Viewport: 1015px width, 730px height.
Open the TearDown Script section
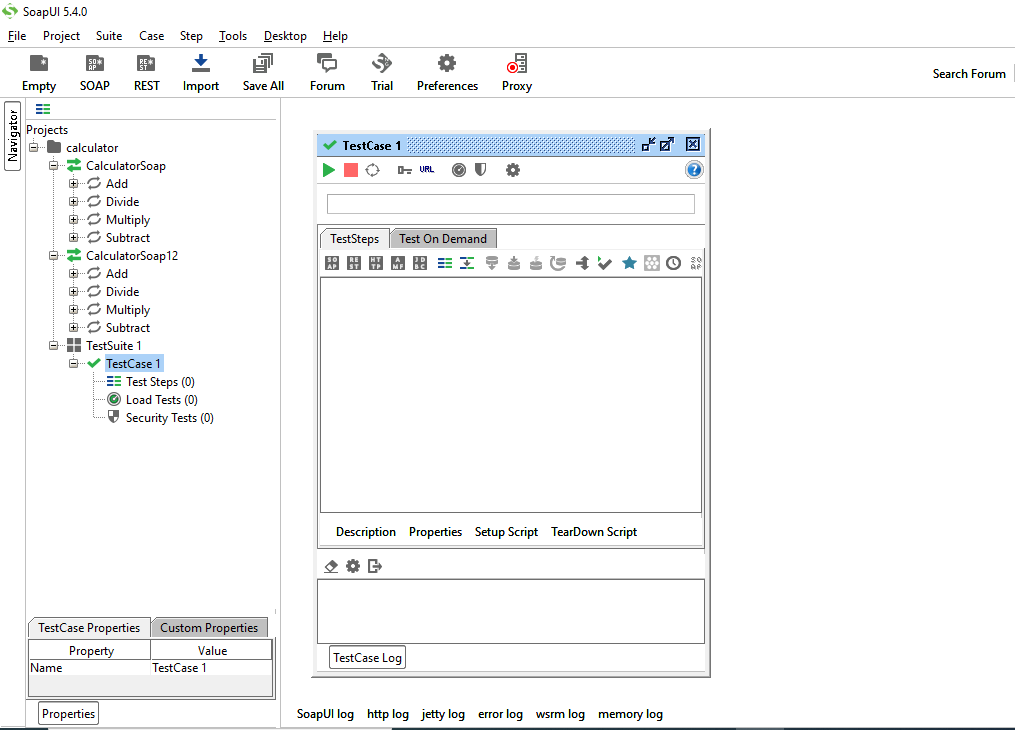point(594,532)
